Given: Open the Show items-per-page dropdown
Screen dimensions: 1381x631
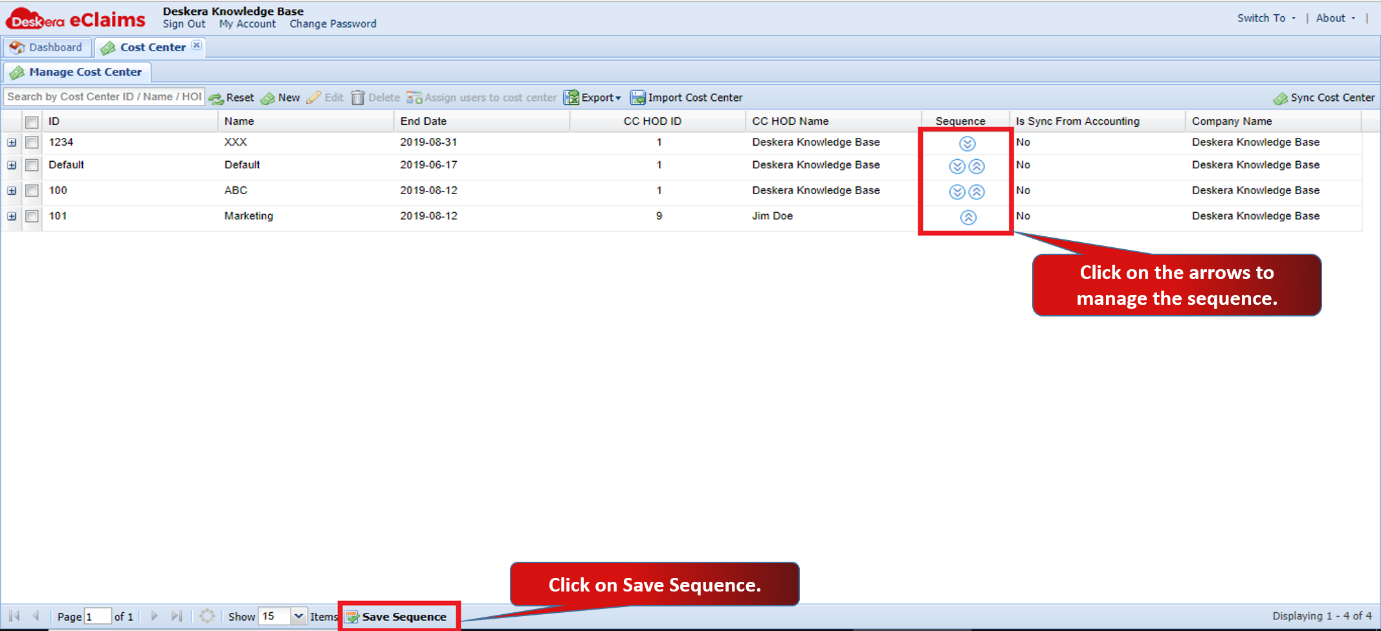Looking at the screenshot, I should [299, 617].
